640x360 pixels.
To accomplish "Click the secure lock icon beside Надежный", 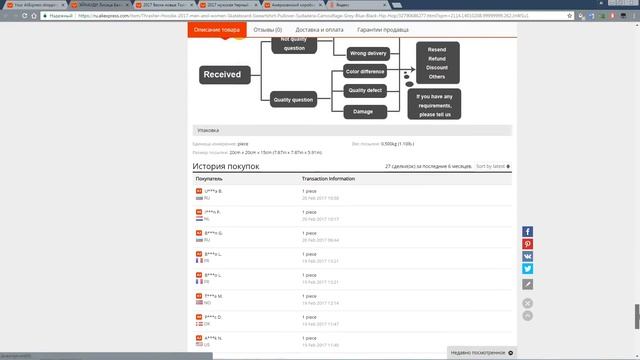I will (45, 16).
